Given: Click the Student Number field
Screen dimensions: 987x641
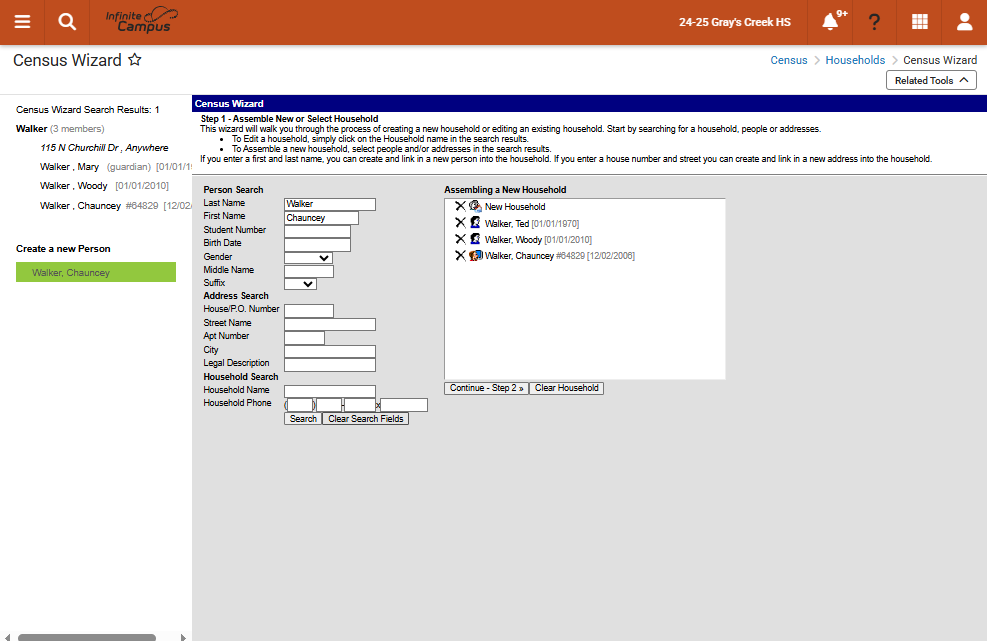Looking at the screenshot, I should point(317,231).
